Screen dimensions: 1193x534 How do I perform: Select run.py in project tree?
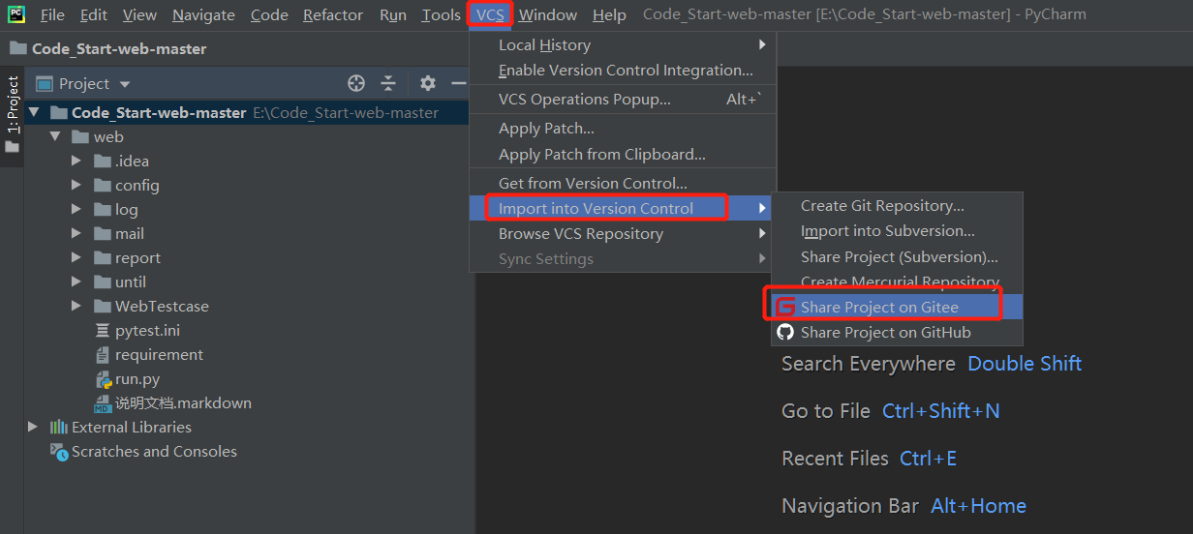(137, 379)
